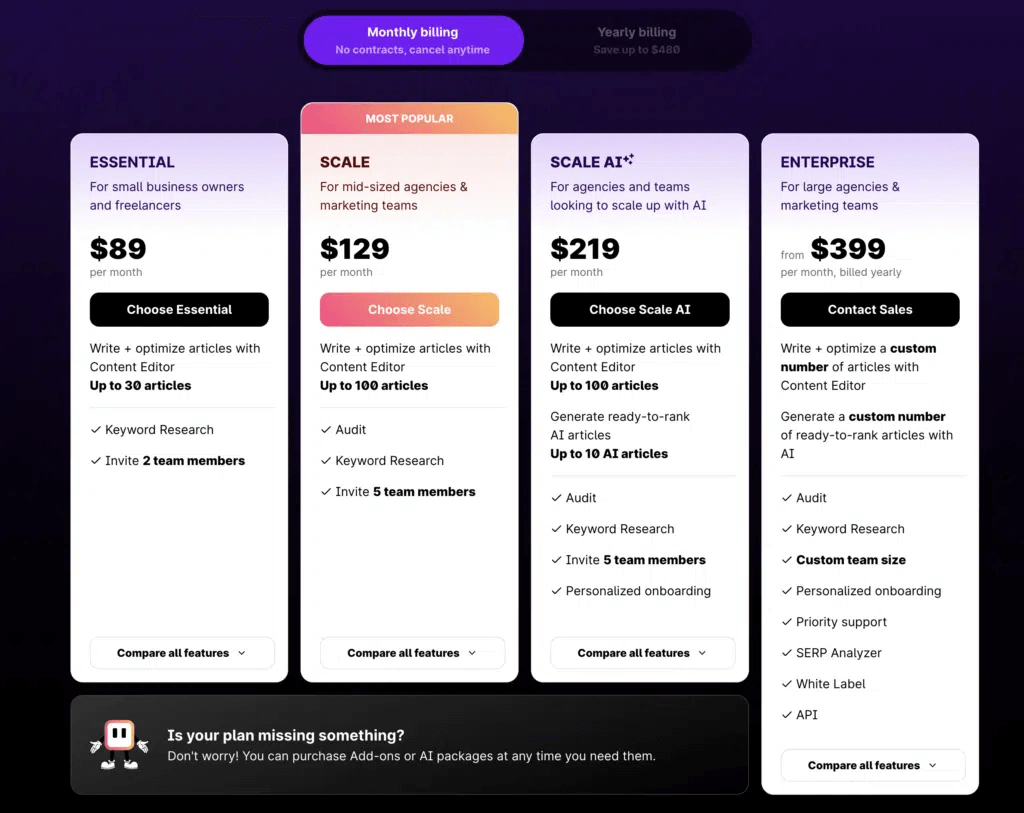Expand Compare all features under Essential plan

point(182,652)
